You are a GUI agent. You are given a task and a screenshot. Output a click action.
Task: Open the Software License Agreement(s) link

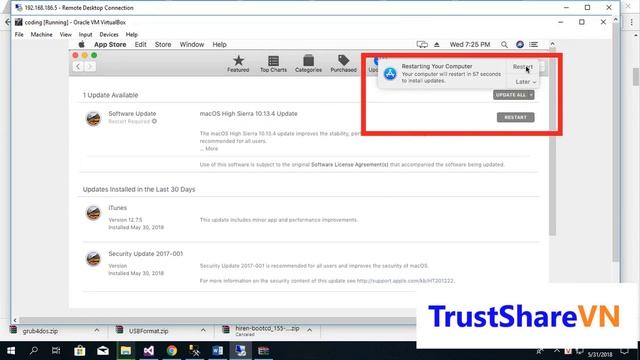coord(350,164)
